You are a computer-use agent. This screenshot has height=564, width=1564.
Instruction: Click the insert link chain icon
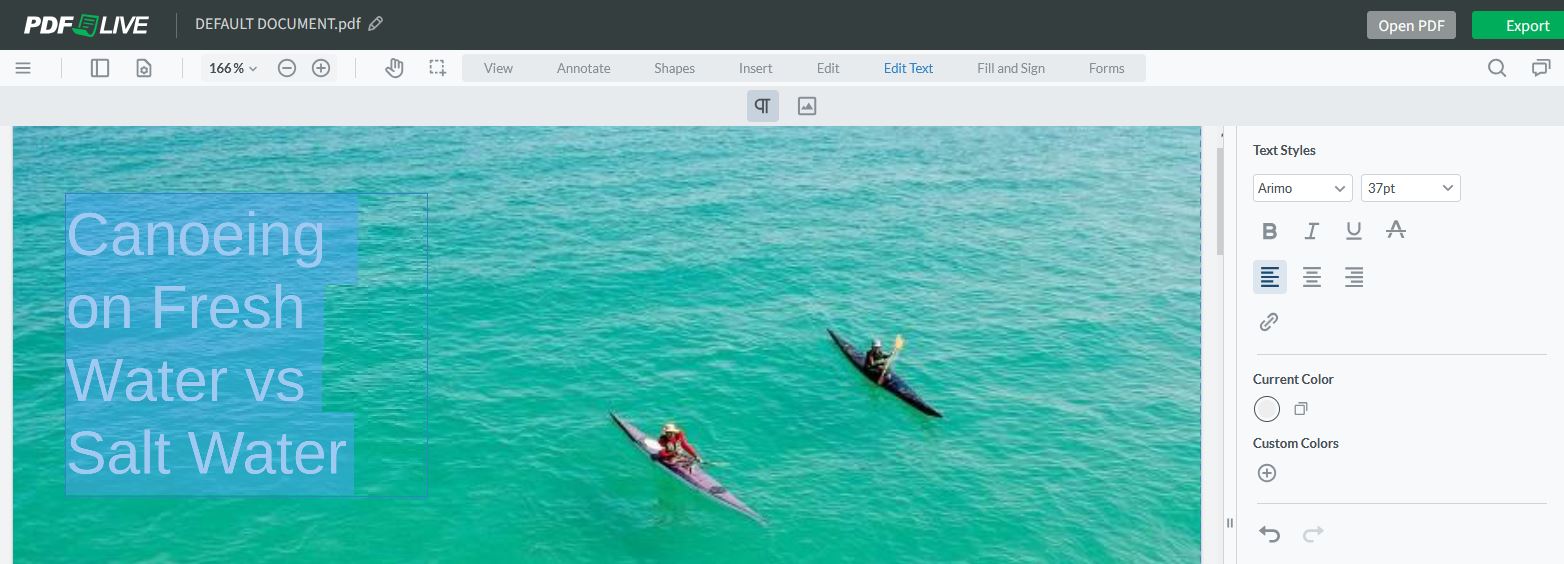click(x=1269, y=322)
